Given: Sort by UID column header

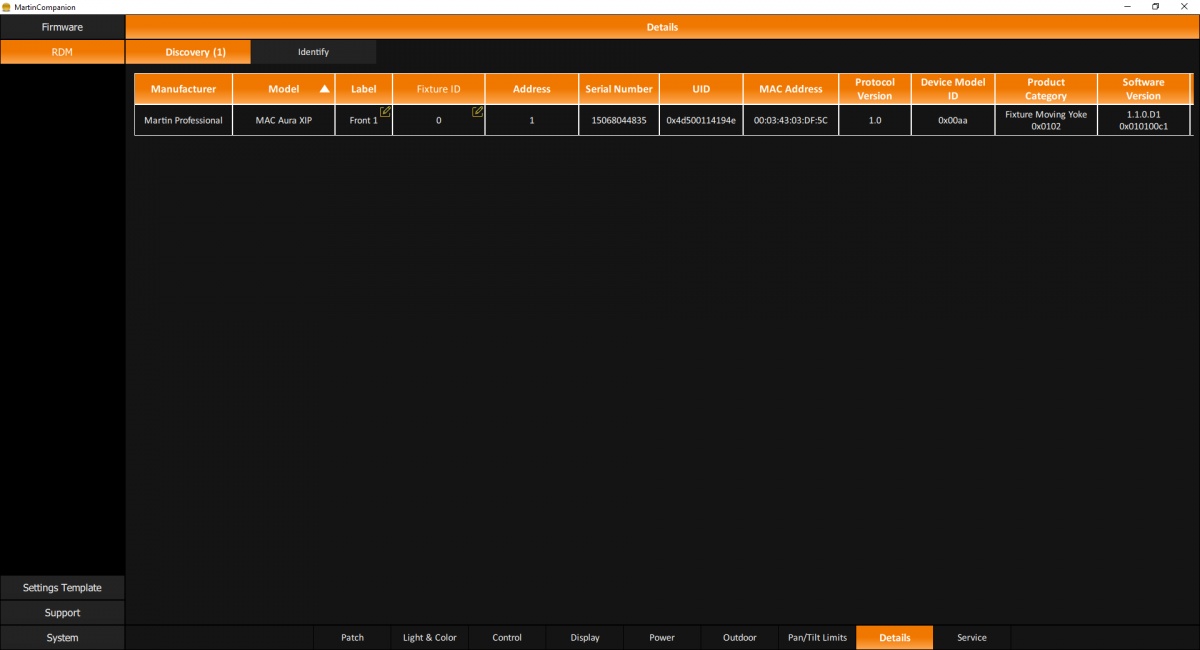Looking at the screenshot, I should (701, 89).
